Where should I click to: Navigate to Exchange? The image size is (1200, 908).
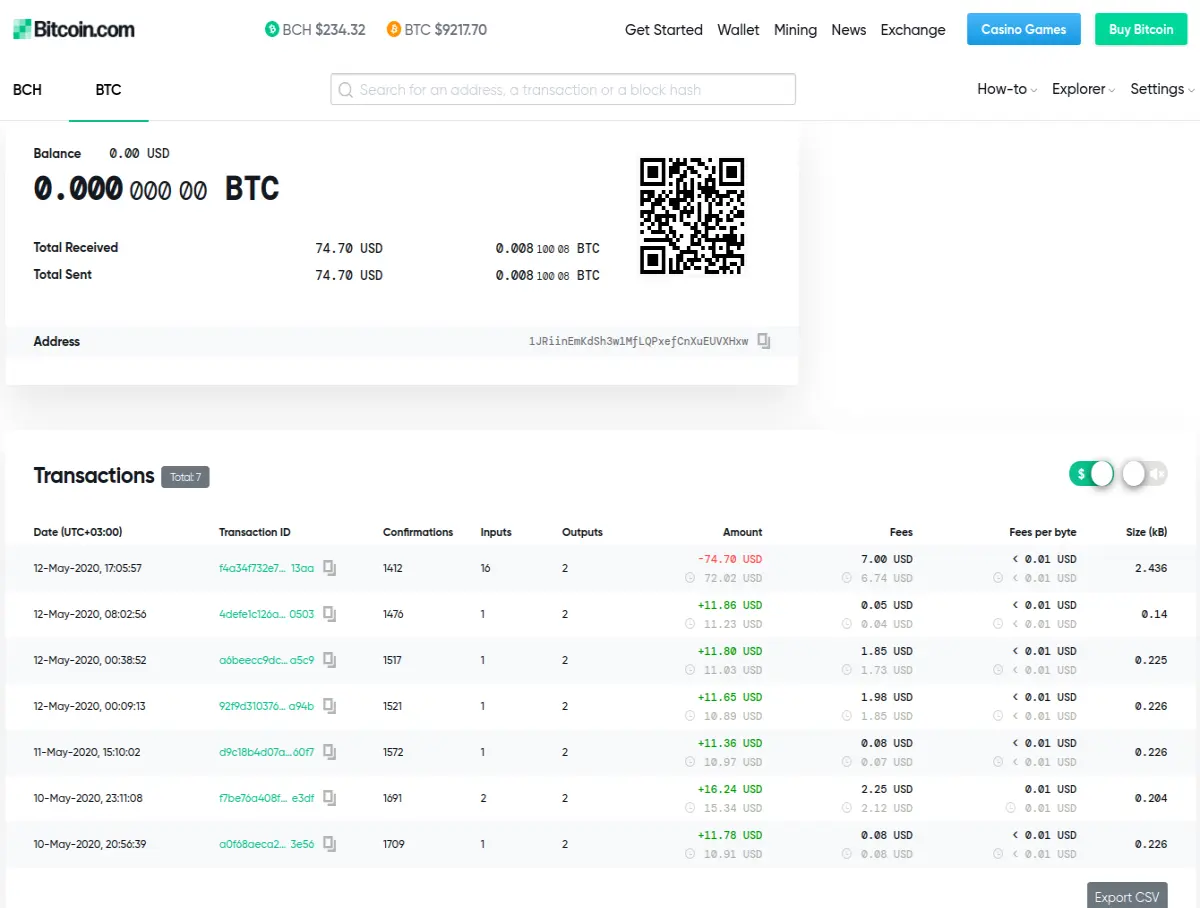click(913, 30)
